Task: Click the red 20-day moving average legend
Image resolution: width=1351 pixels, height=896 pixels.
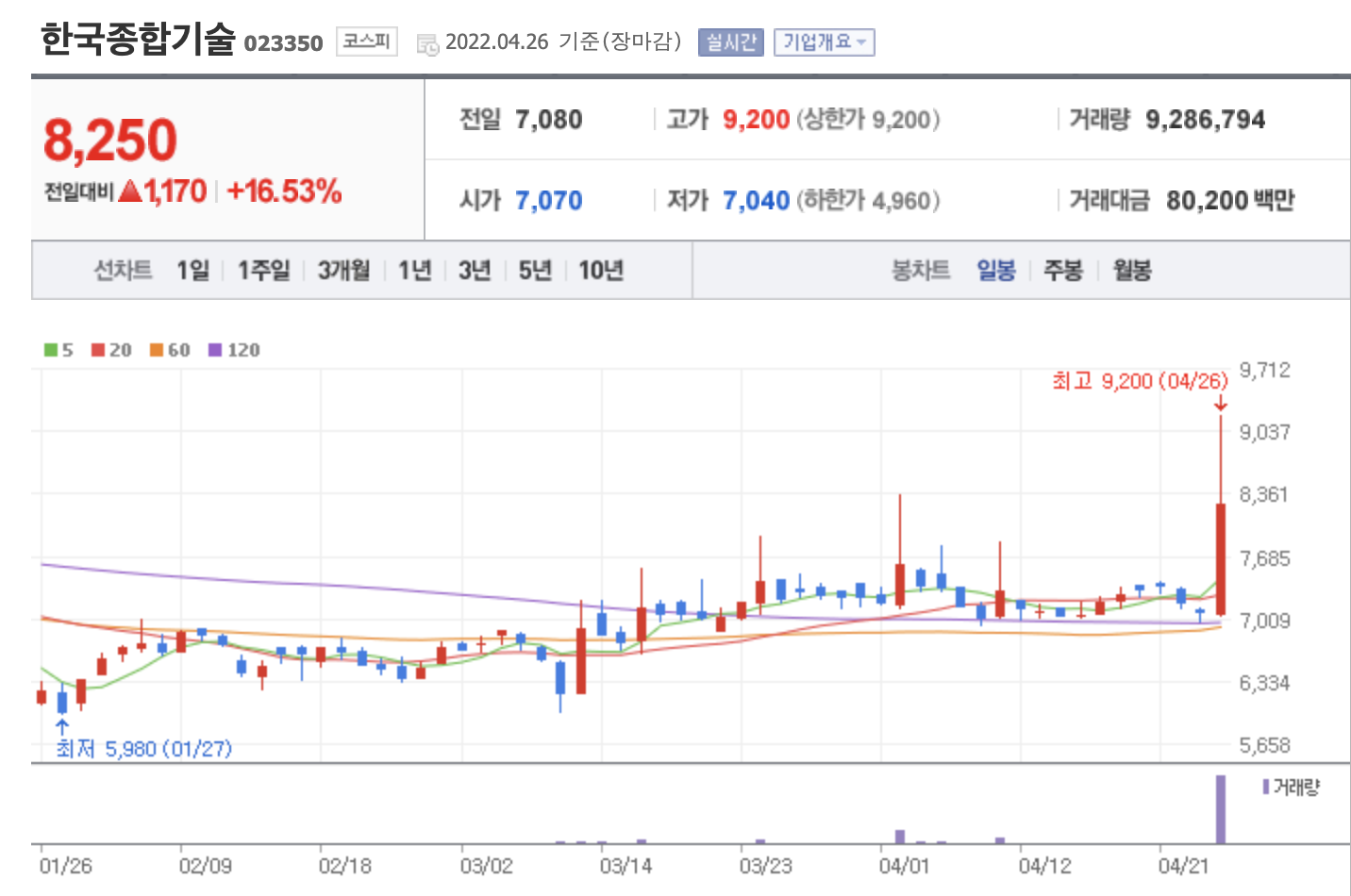Action: coord(111,350)
